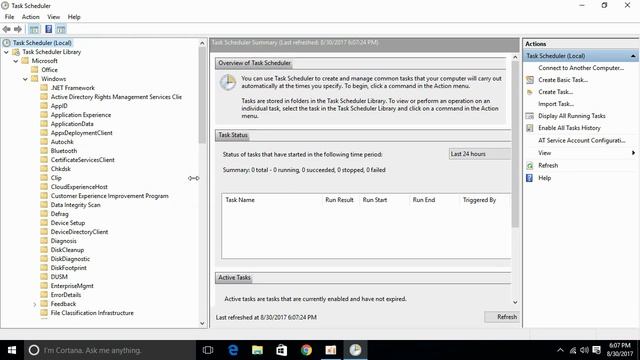Screen dimensions: 640x360
Task: Click the summary pane scroll down arrow
Action: pos(515,302)
